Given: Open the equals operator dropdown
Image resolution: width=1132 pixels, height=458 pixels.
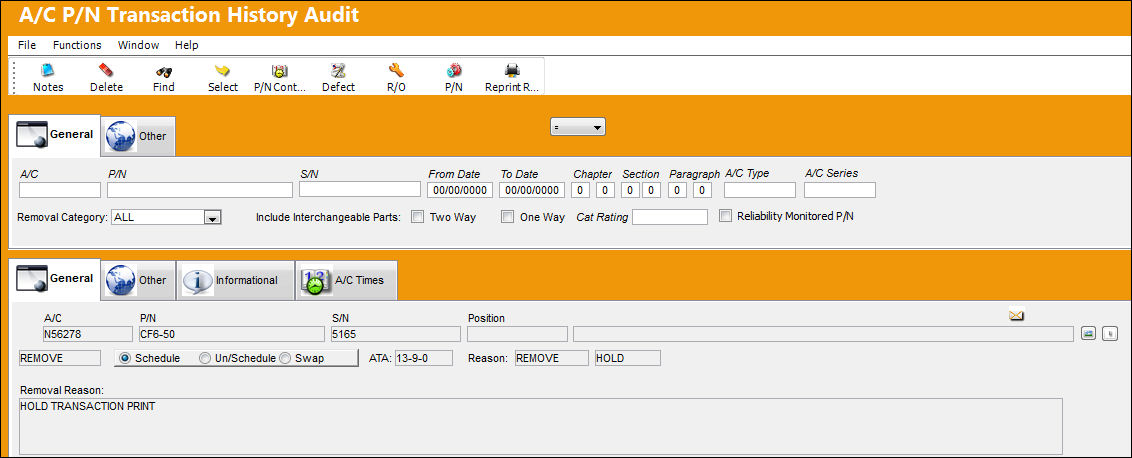Looking at the screenshot, I should click(578, 127).
